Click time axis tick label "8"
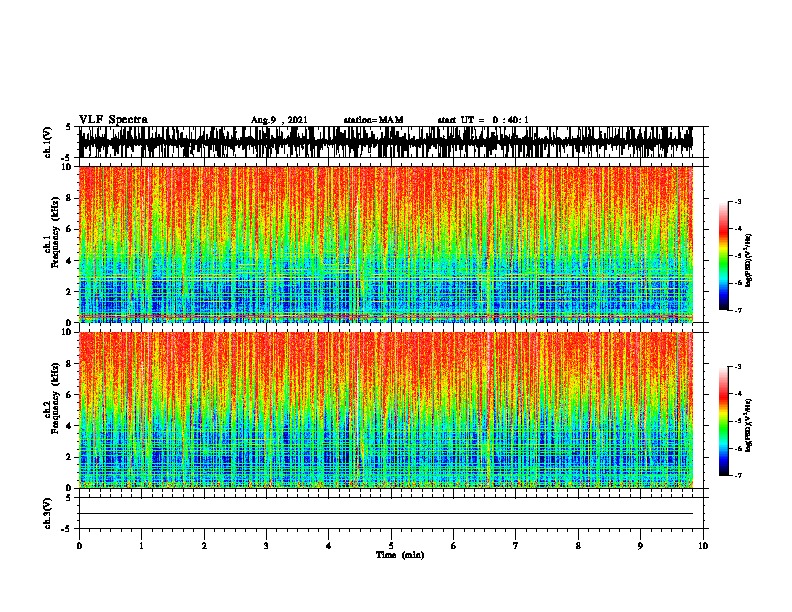This screenshot has width=792, height=612. tap(578, 546)
